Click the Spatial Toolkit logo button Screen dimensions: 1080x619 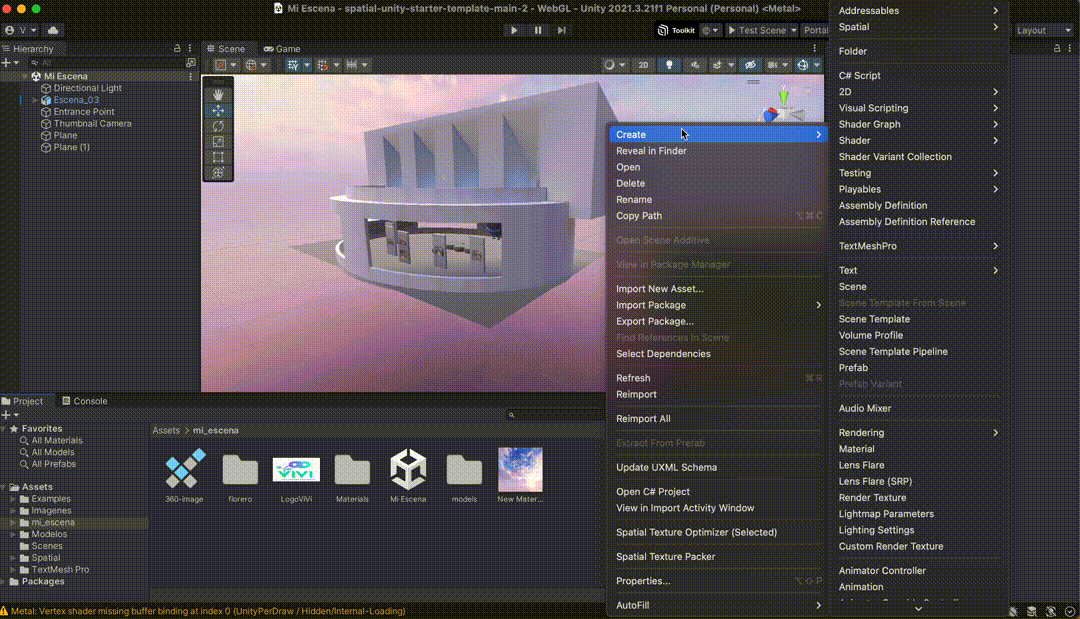point(676,30)
